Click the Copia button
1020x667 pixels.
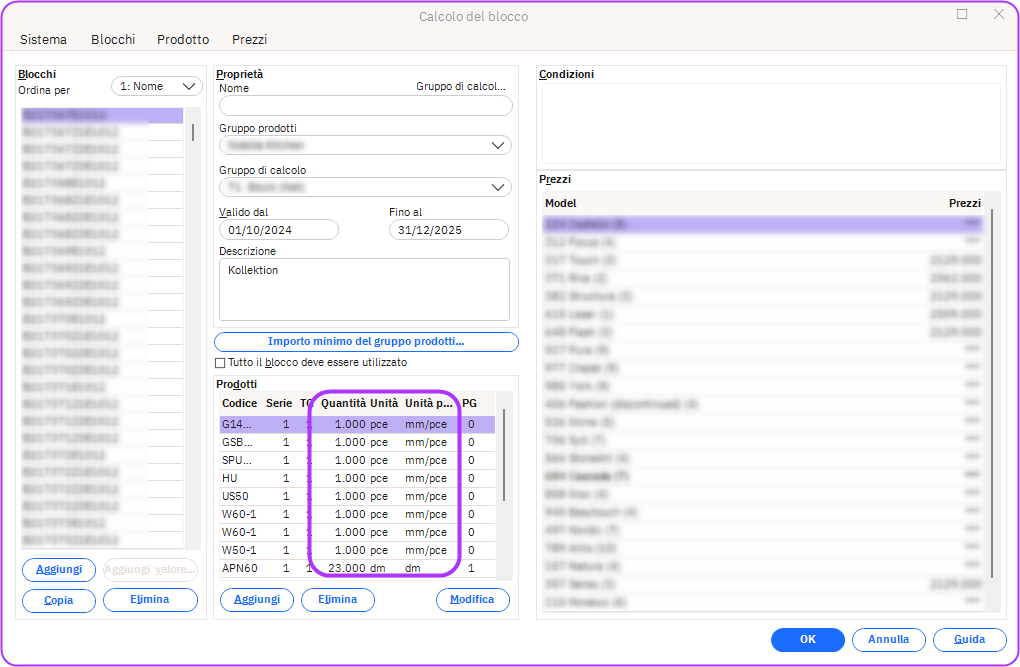point(59,600)
